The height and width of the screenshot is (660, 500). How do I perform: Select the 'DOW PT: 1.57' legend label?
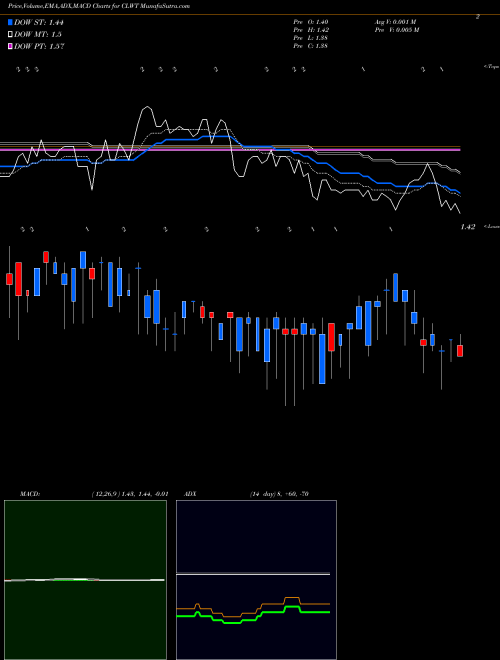(39, 46)
